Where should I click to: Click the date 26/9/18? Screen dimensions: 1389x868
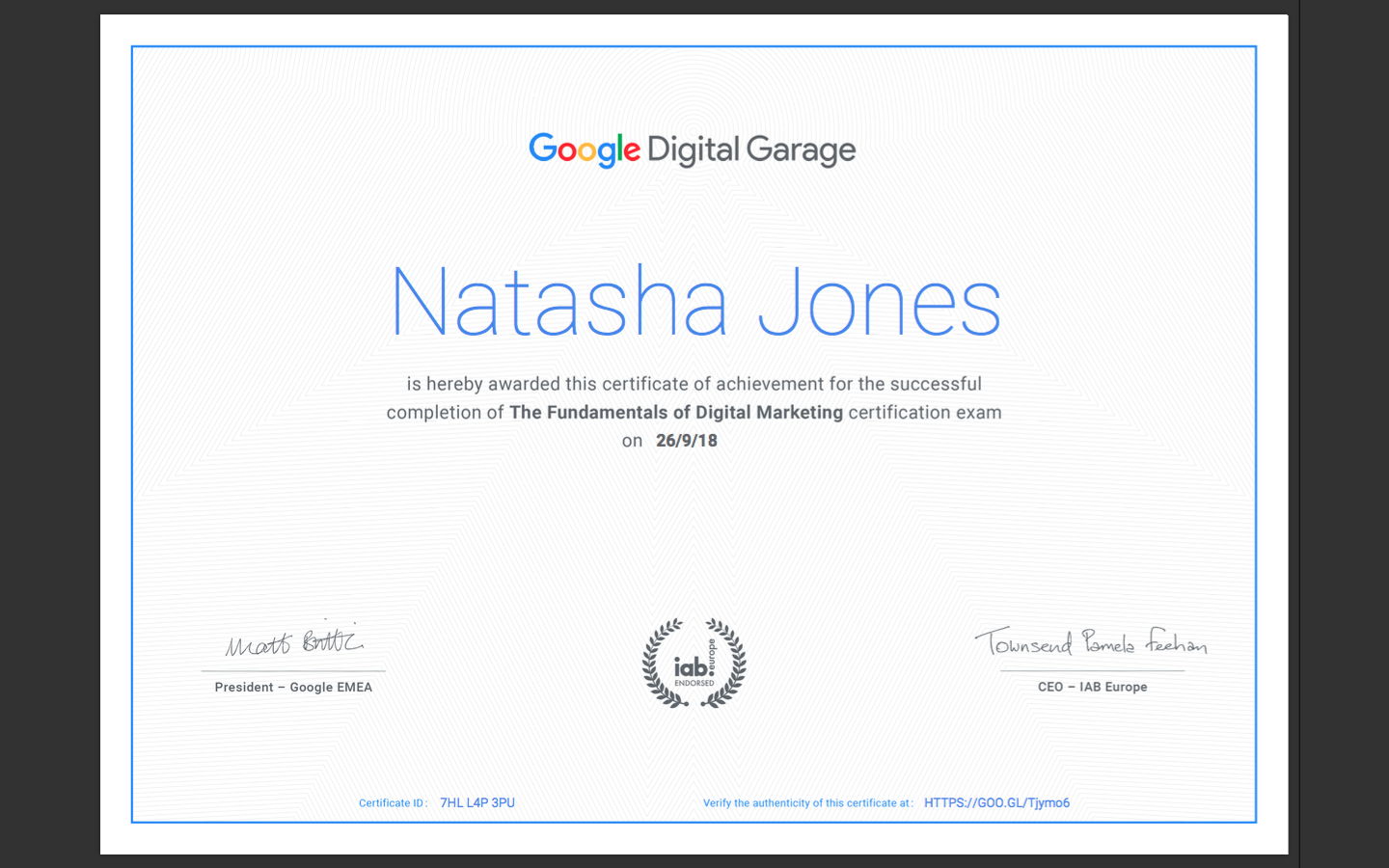(687, 441)
